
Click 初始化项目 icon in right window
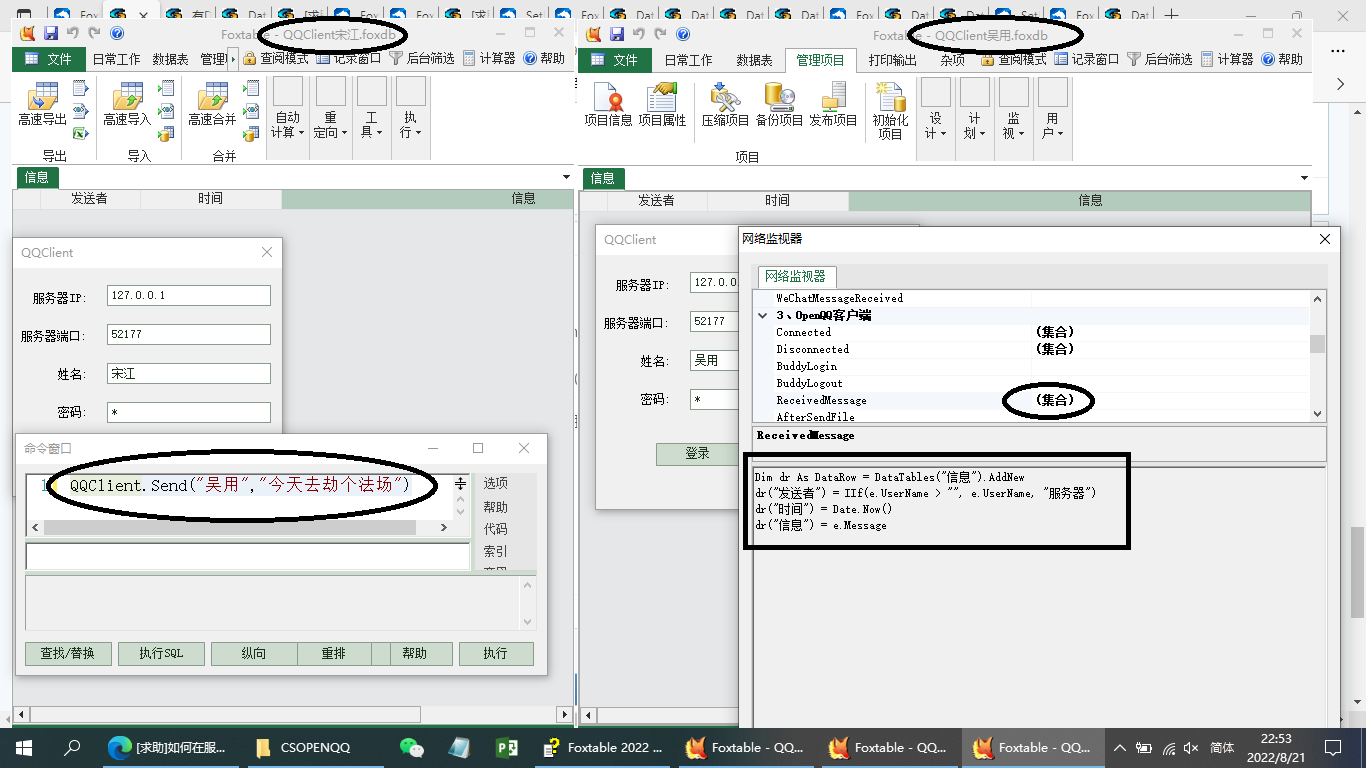tap(890, 112)
